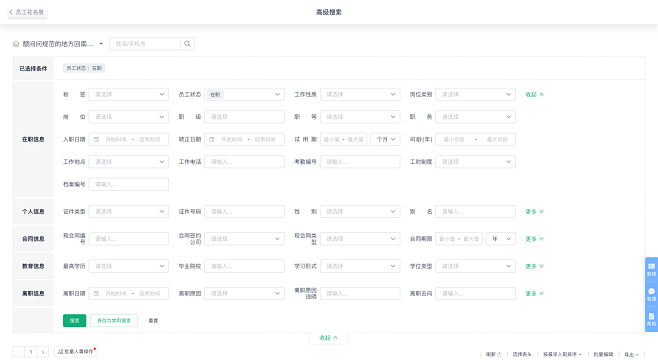Screen dimensions: 658x360
Task: Open the 职务 dropdown
Action: (x=475, y=117)
